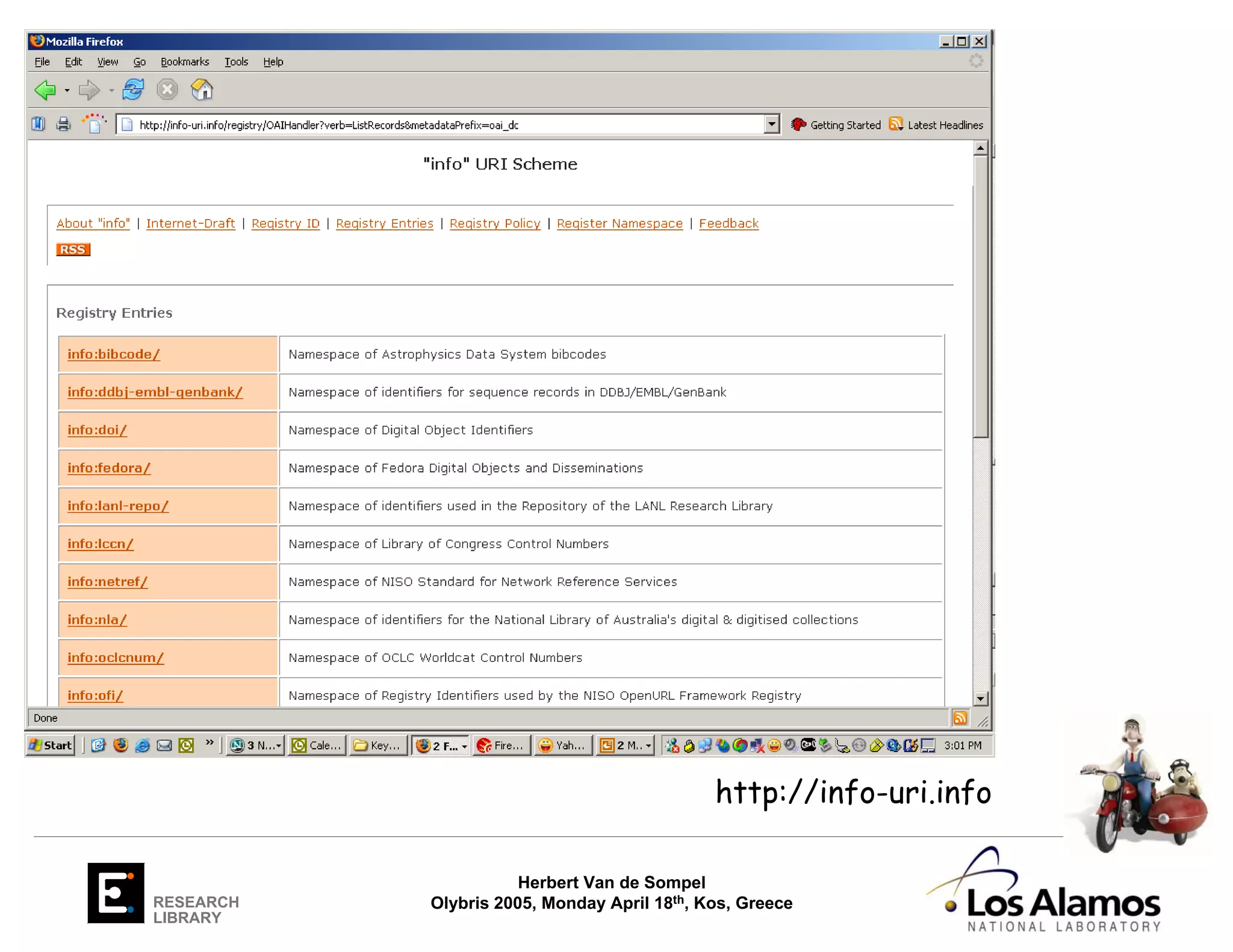Click the Reload page icon
This screenshot has height=952, width=1233.
click(x=133, y=90)
